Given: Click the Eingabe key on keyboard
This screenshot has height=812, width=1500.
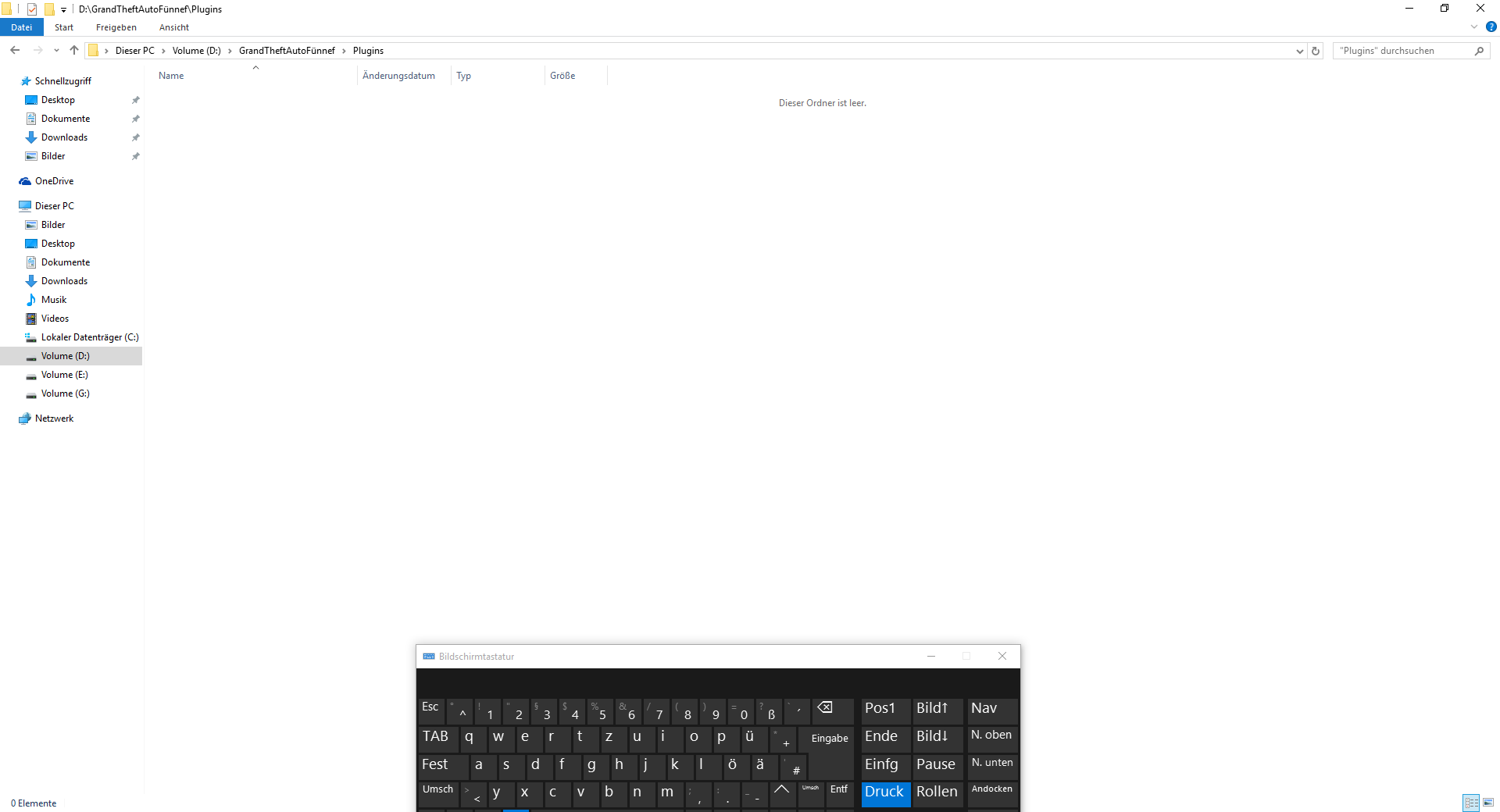Looking at the screenshot, I should 830,739.
